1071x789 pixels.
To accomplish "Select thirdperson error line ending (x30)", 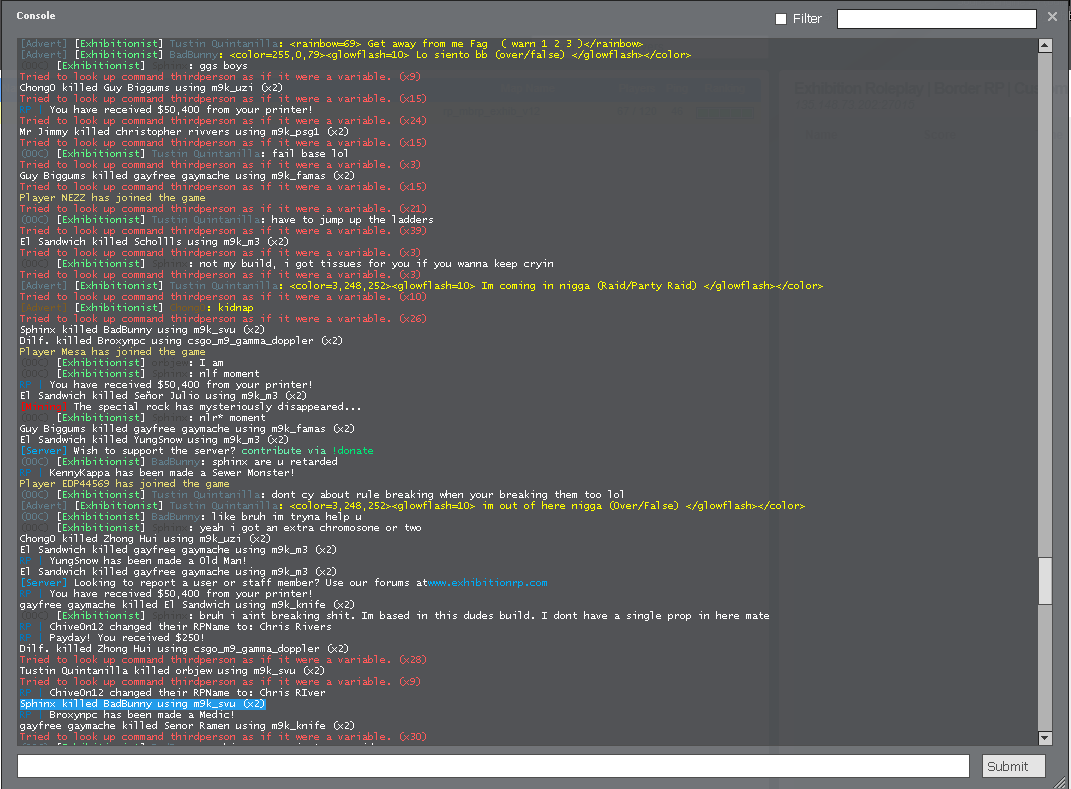I will (x=223, y=737).
